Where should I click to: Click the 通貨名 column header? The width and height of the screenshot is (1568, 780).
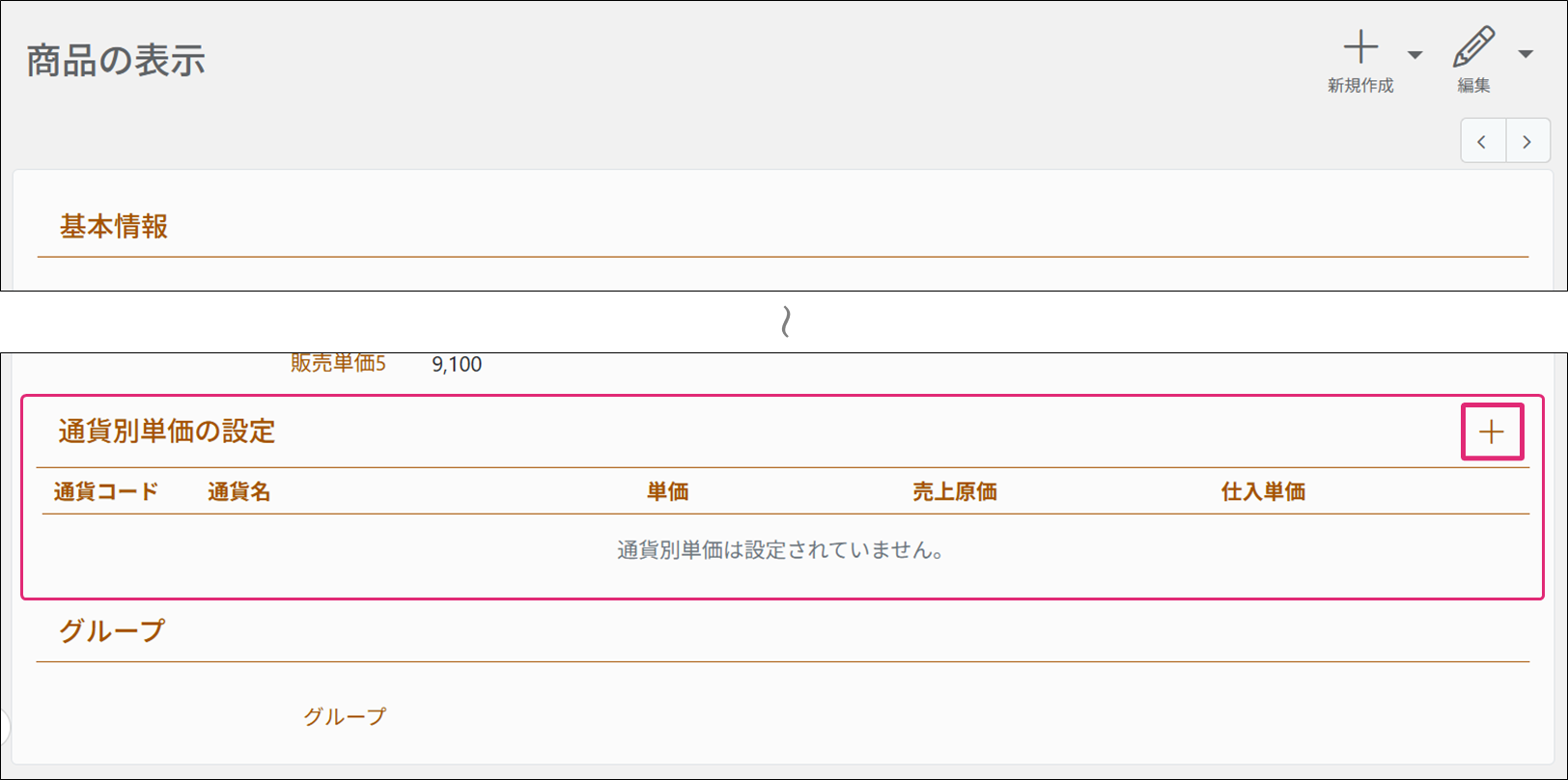coord(238,492)
